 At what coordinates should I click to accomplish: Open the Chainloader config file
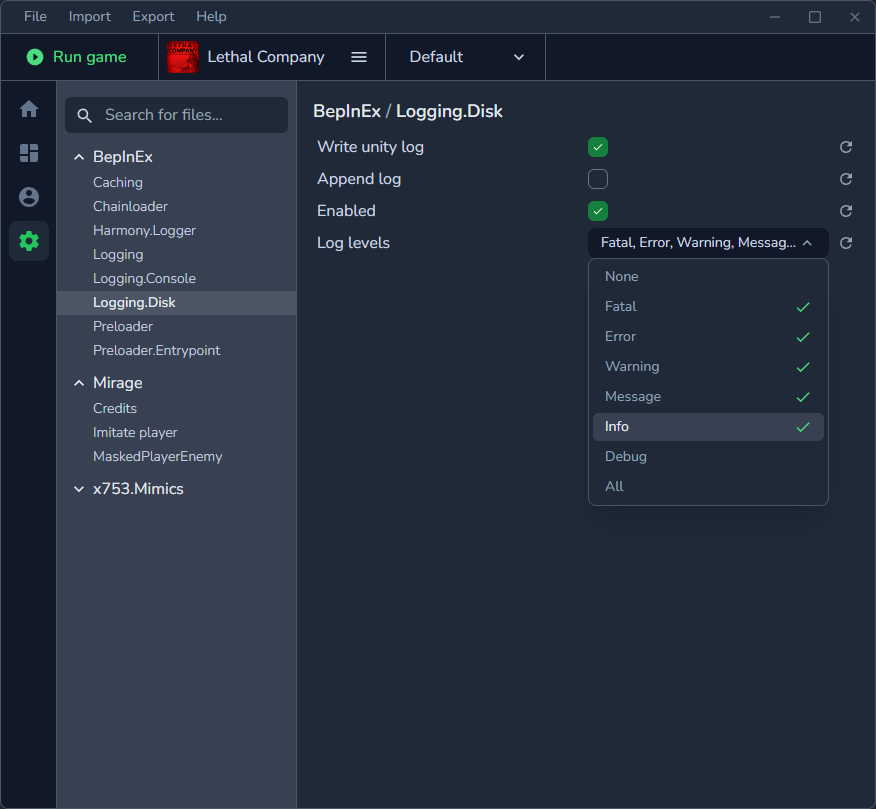pyautogui.click(x=130, y=207)
